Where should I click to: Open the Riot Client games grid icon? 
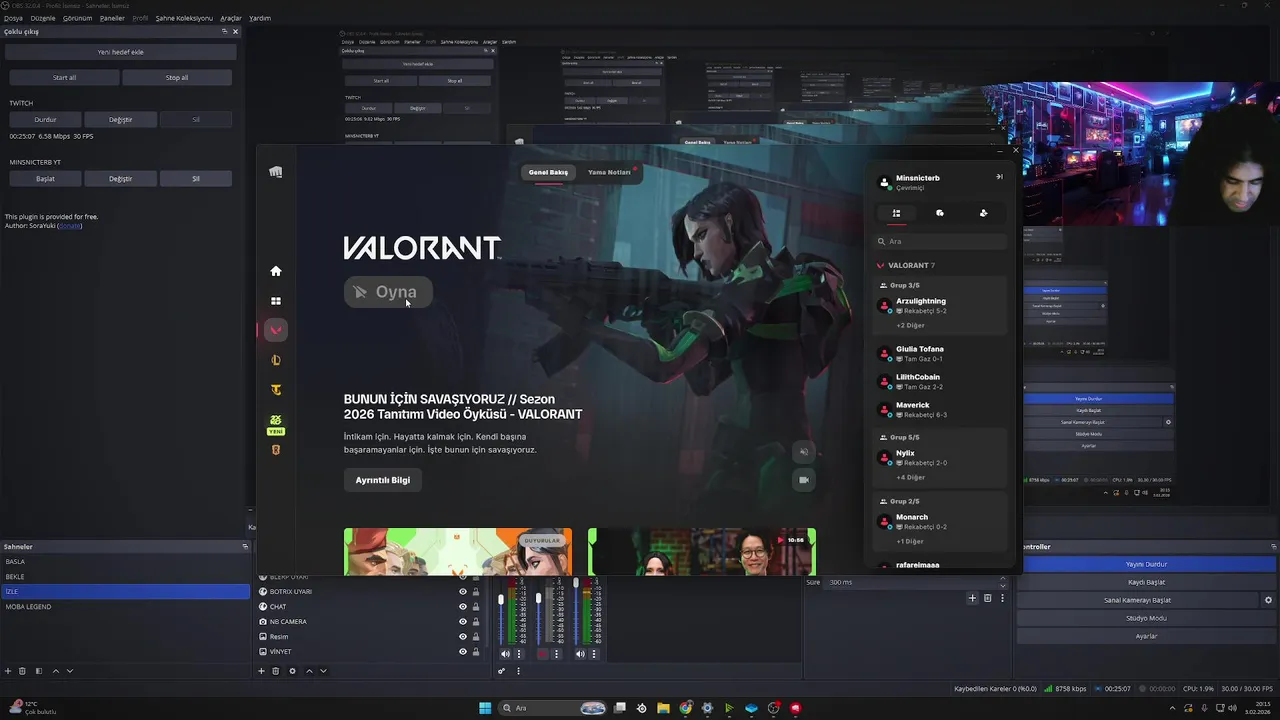click(276, 301)
